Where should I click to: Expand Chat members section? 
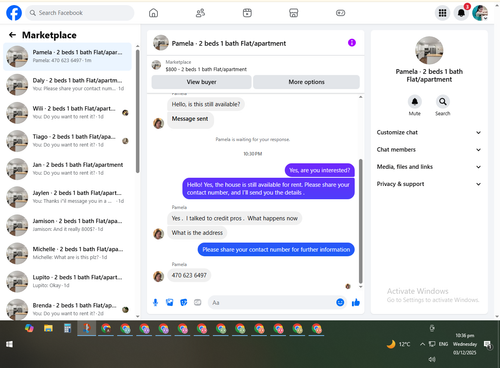tap(429, 150)
